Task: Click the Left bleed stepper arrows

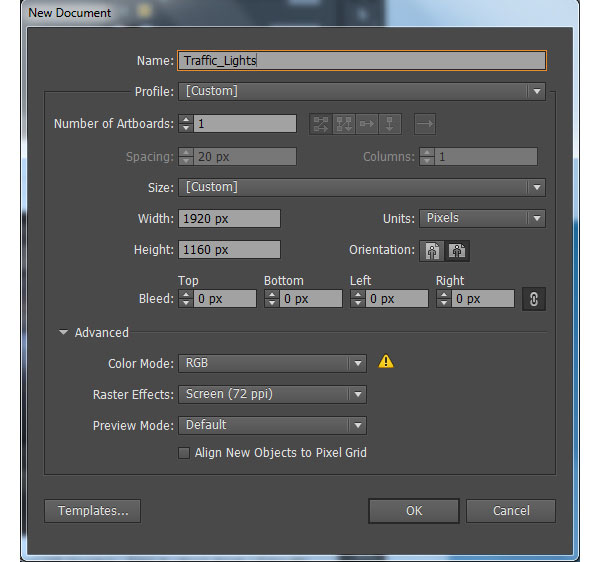Action: [x=358, y=298]
